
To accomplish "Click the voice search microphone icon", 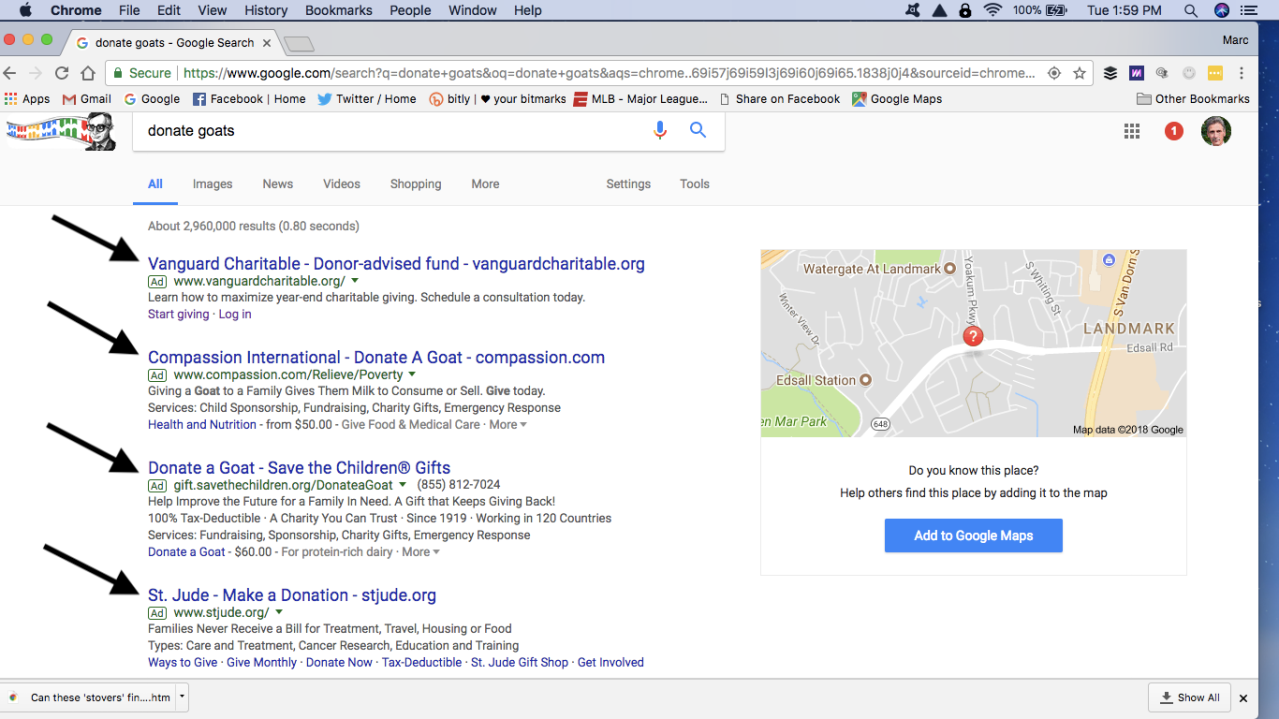I will 659,131.
